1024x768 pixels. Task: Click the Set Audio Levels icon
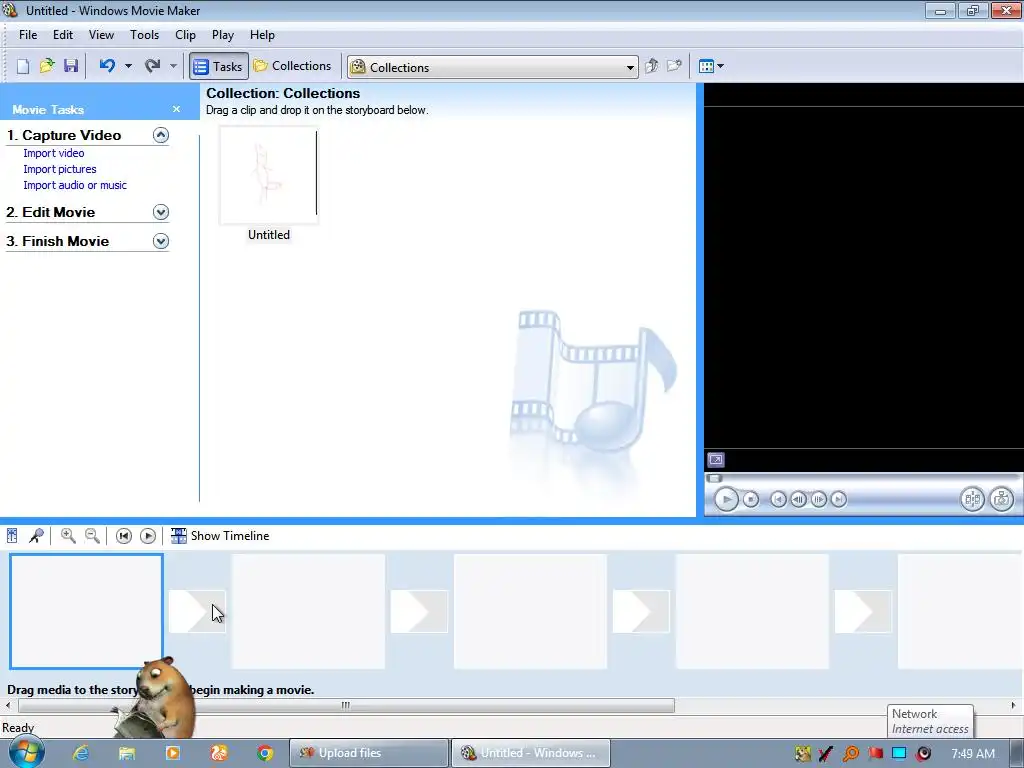point(12,536)
